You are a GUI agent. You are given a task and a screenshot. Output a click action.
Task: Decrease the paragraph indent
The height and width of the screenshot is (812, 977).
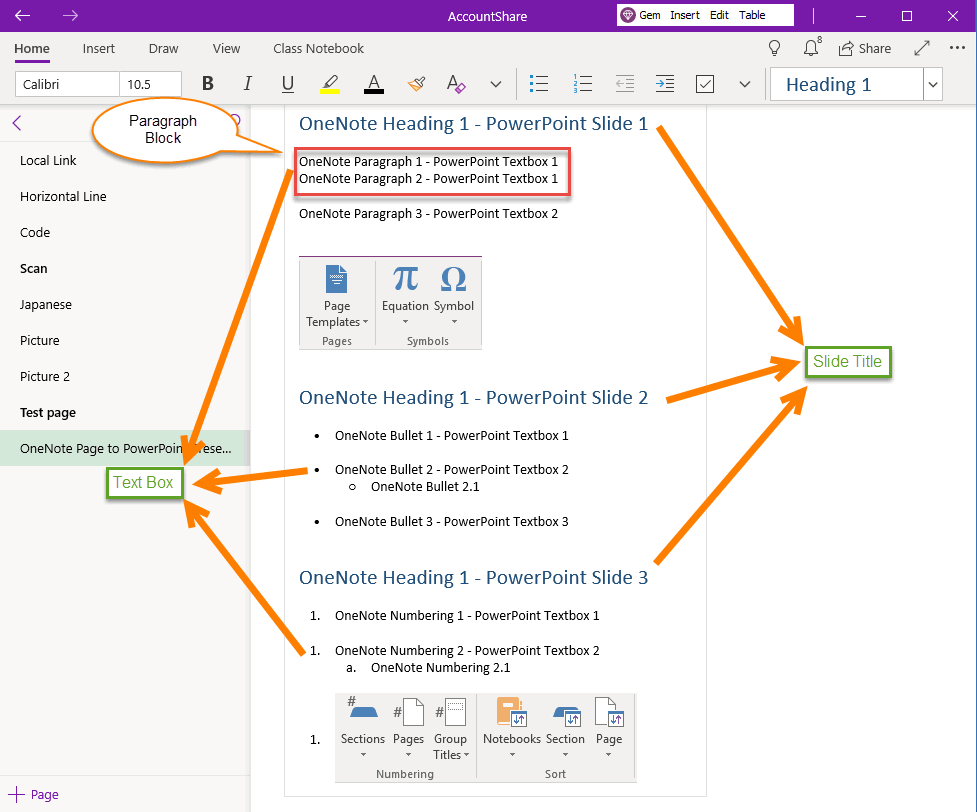point(624,84)
